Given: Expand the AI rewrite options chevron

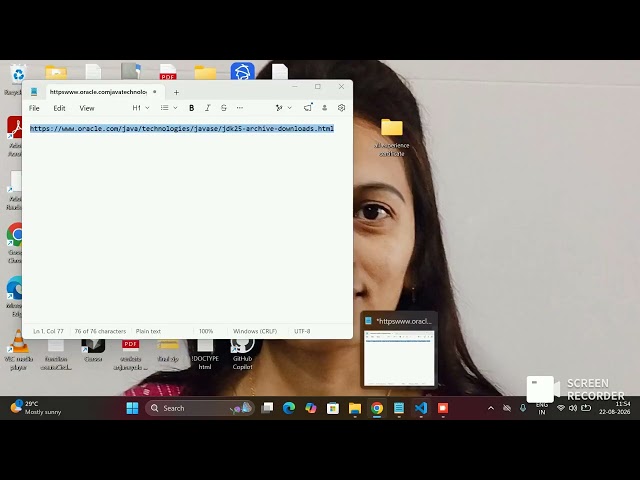Looking at the screenshot, I should [x=290, y=108].
